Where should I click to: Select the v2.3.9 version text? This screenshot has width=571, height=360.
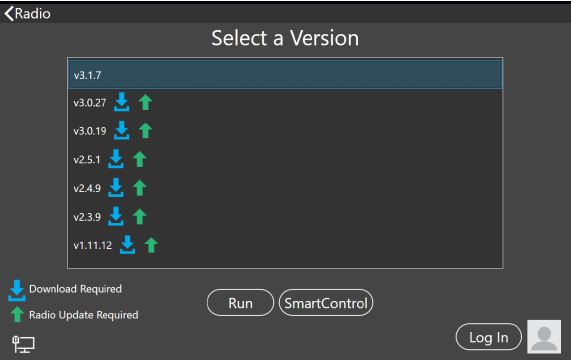pos(87,217)
